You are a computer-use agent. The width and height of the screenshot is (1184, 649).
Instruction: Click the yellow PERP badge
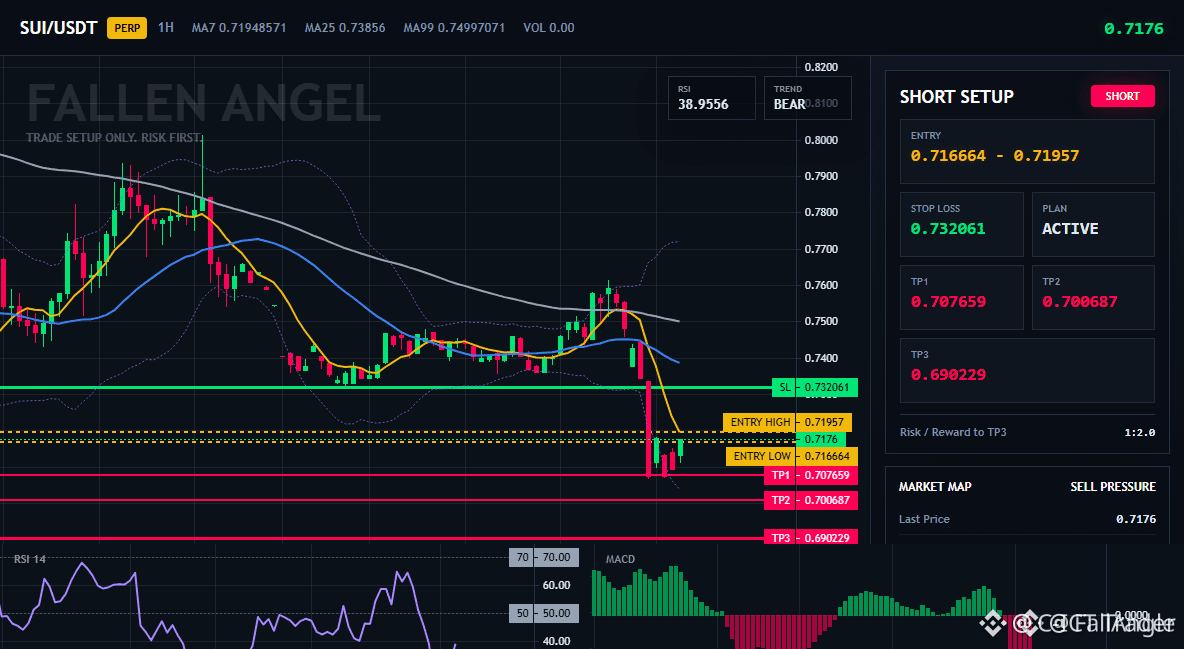(127, 28)
